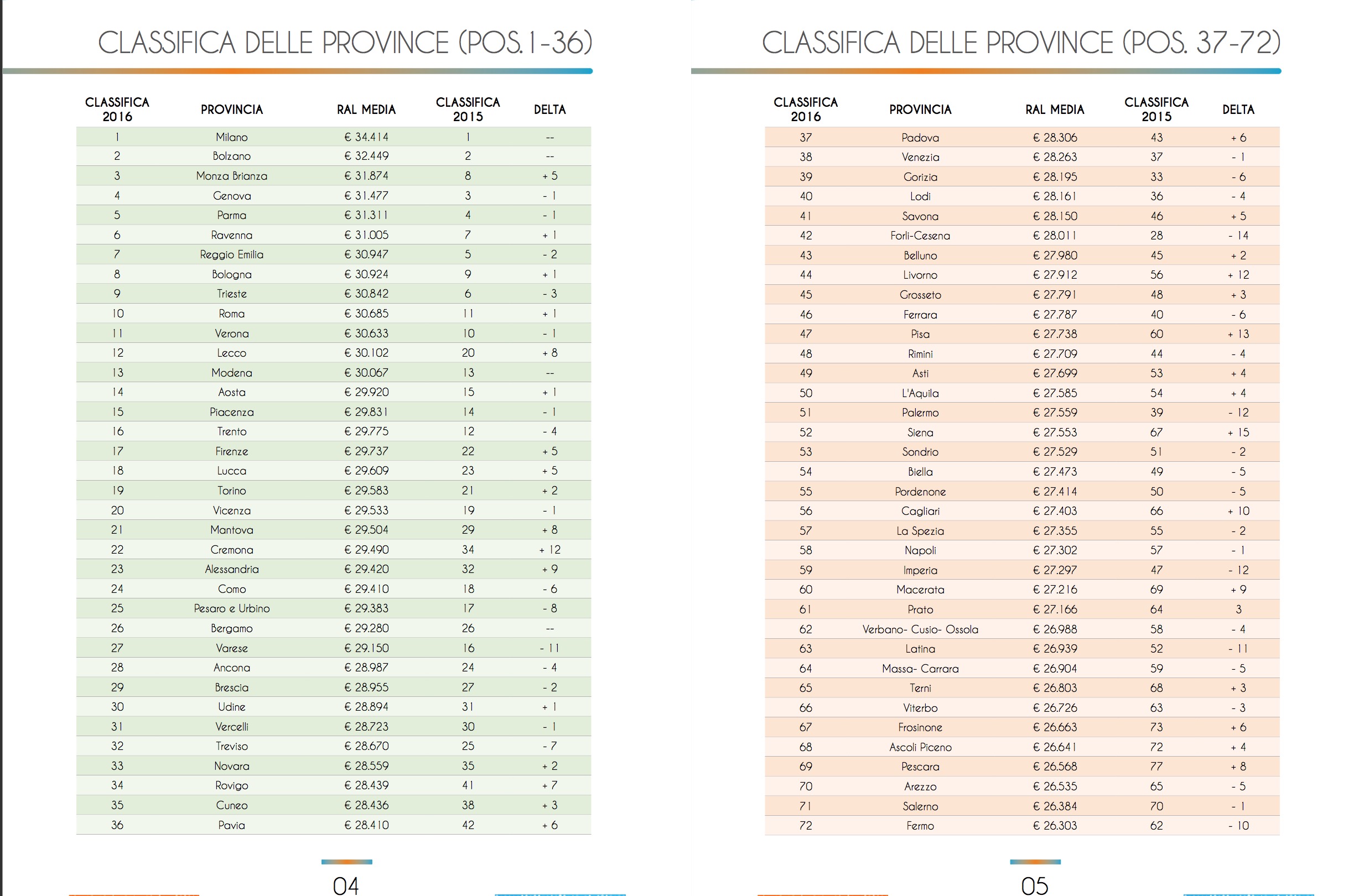Select the € 28.306 RAL media value
Viewport: 1359px width, 896px height.
1055,138
